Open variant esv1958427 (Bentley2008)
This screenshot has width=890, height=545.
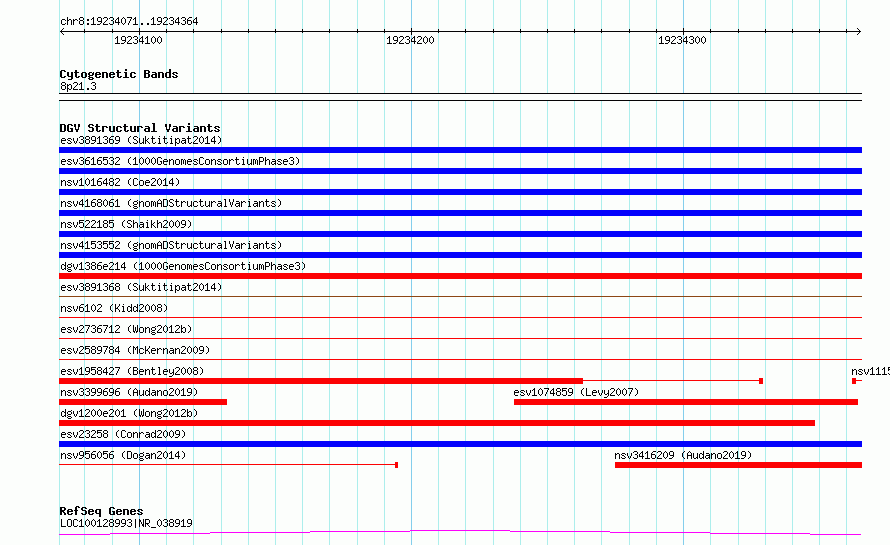pyautogui.click(x=132, y=371)
